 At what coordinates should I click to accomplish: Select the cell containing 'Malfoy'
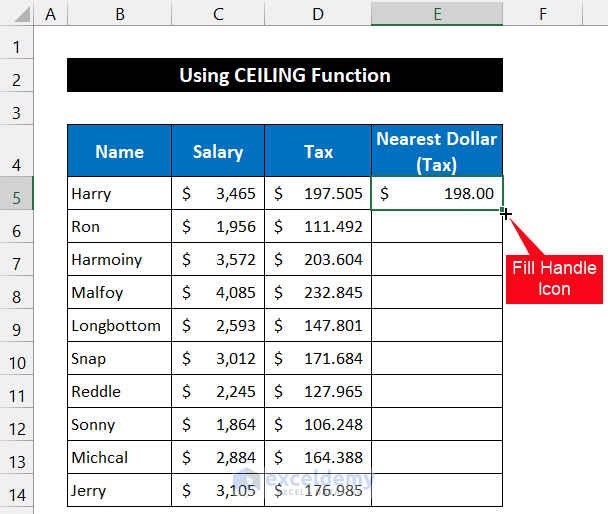(x=119, y=292)
